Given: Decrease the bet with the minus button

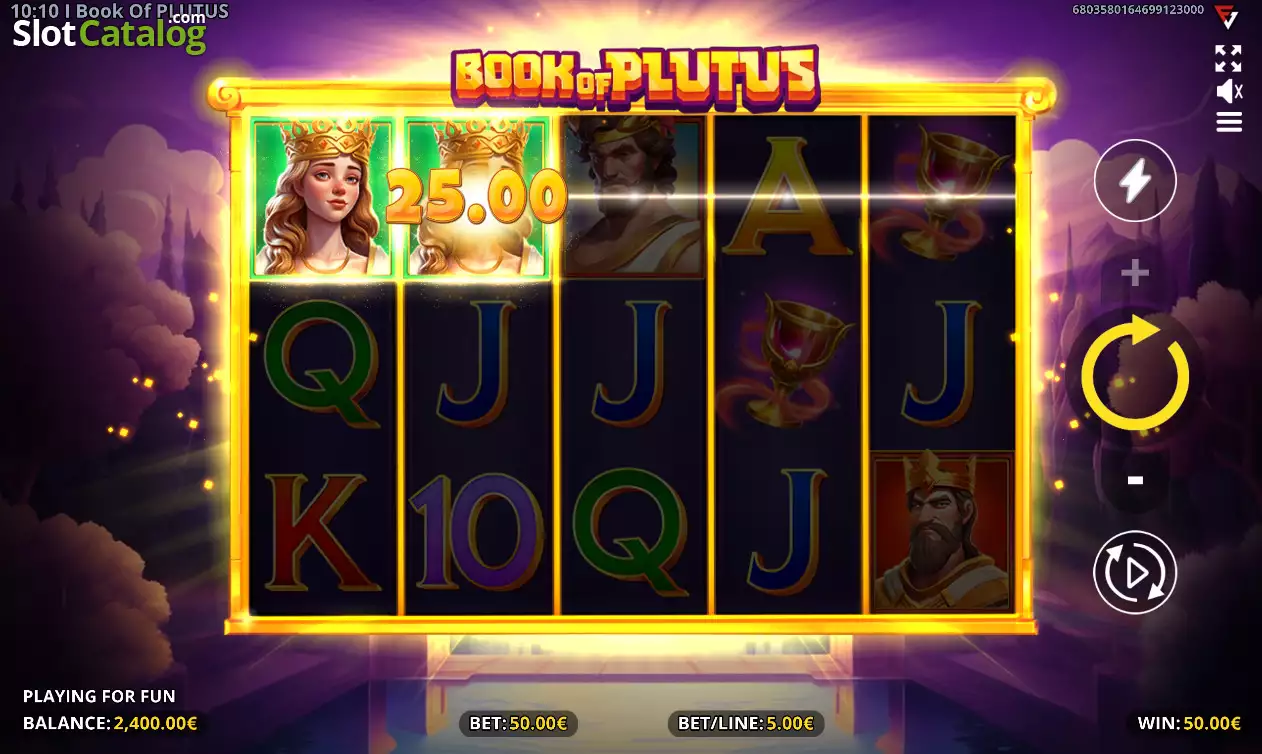Looking at the screenshot, I should (x=1135, y=481).
